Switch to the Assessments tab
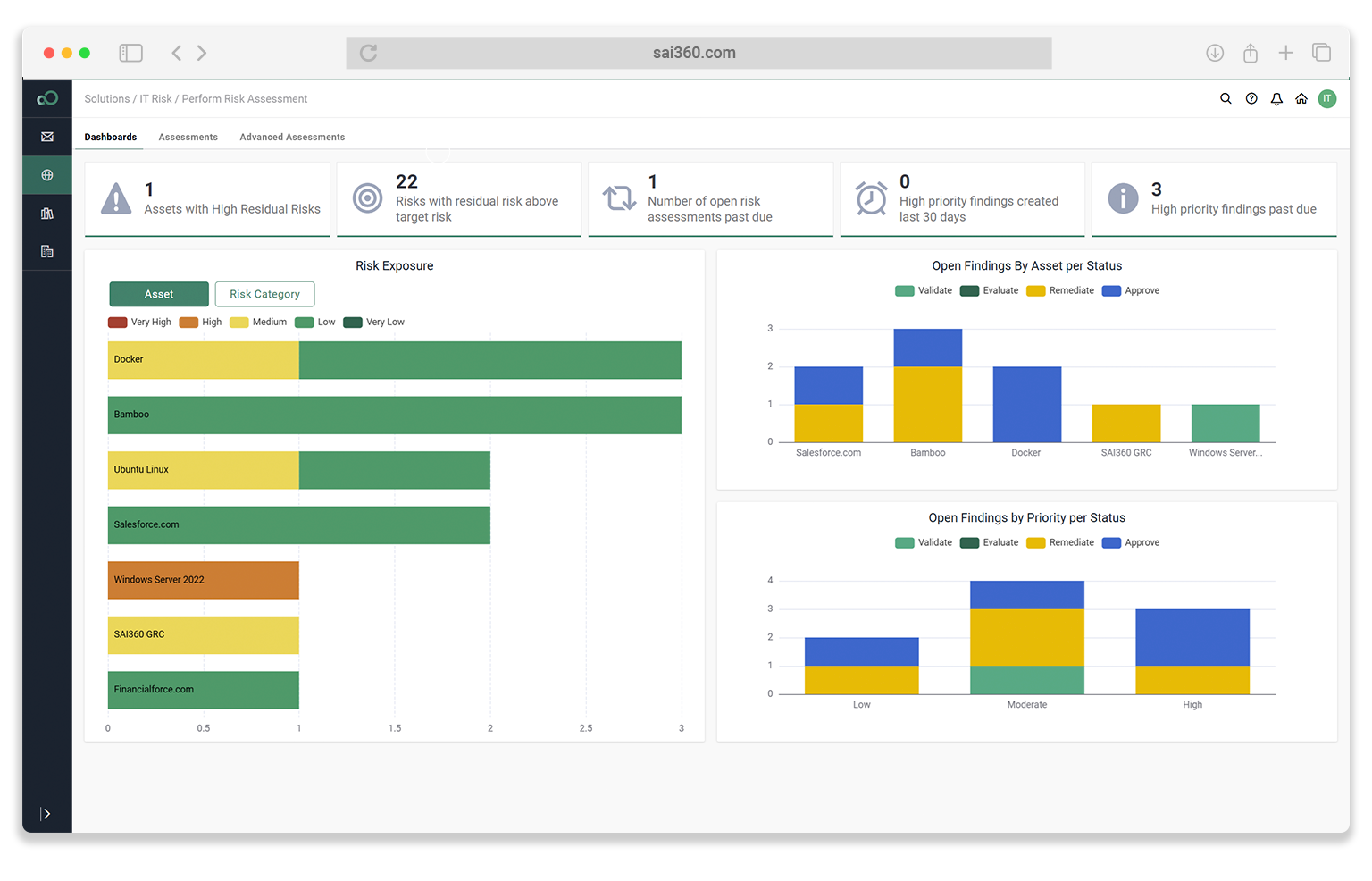The height and width of the screenshot is (881, 1372). point(188,137)
